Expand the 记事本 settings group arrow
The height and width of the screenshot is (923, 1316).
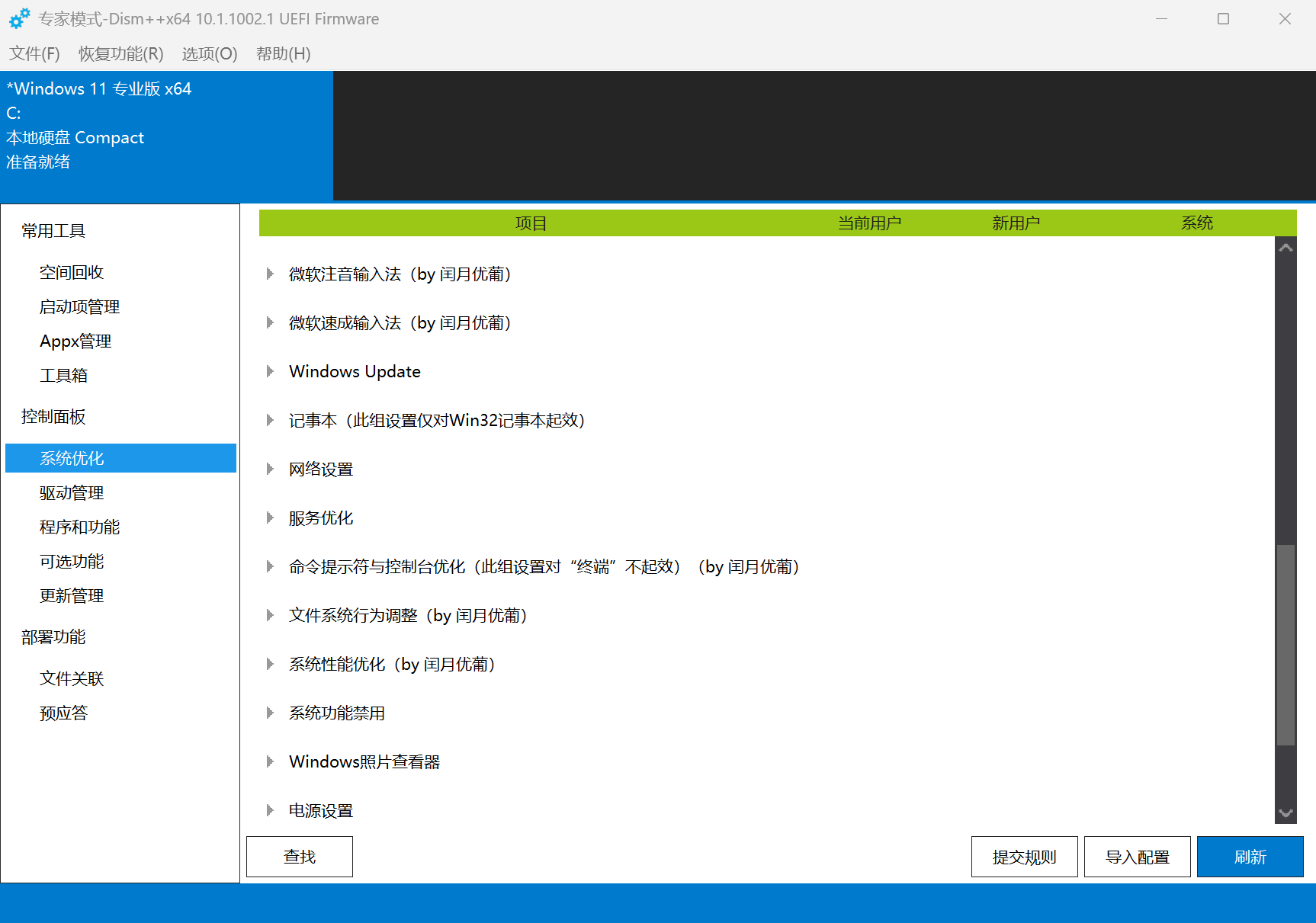click(270, 420)
